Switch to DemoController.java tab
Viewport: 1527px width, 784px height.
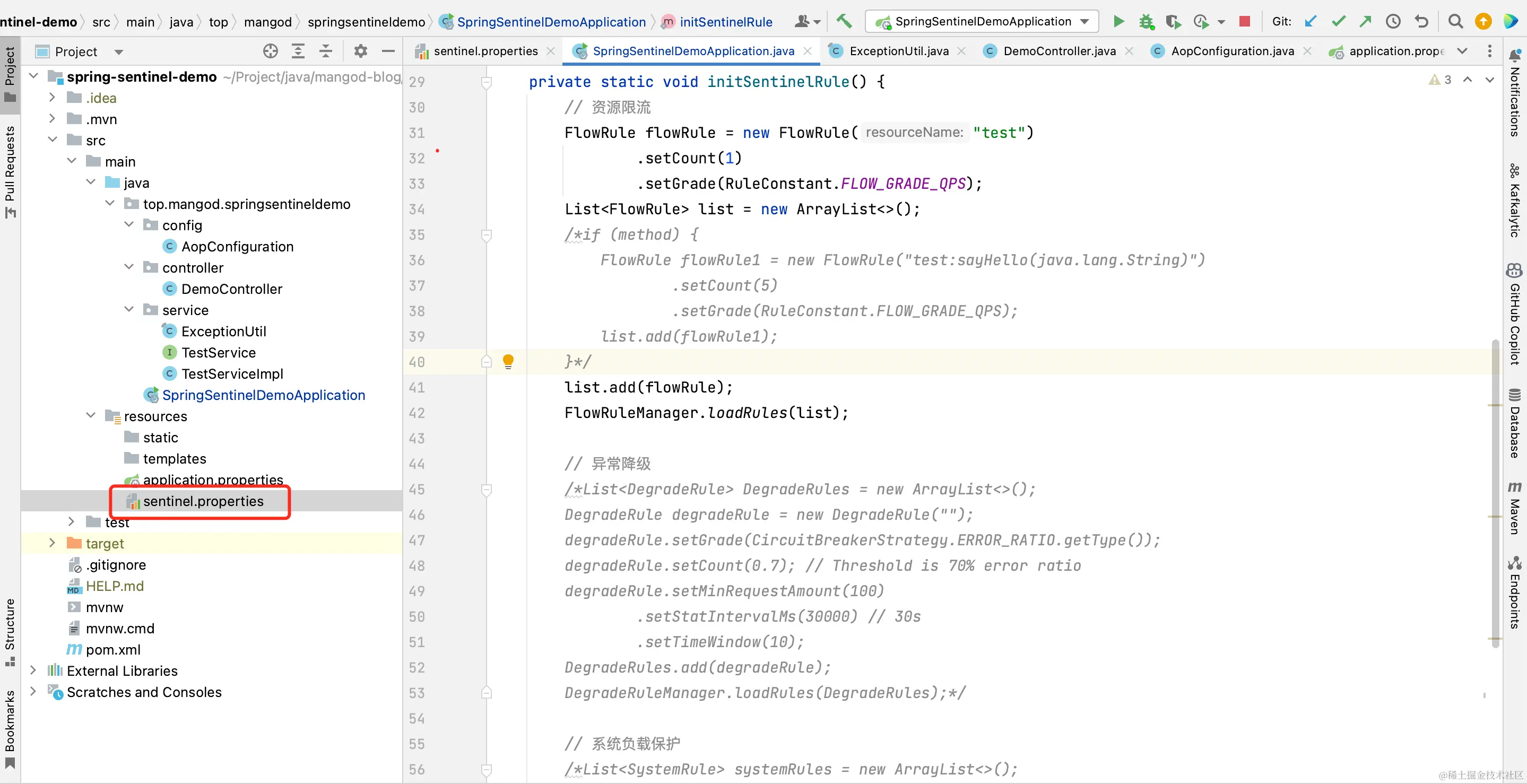point(1059,51)
